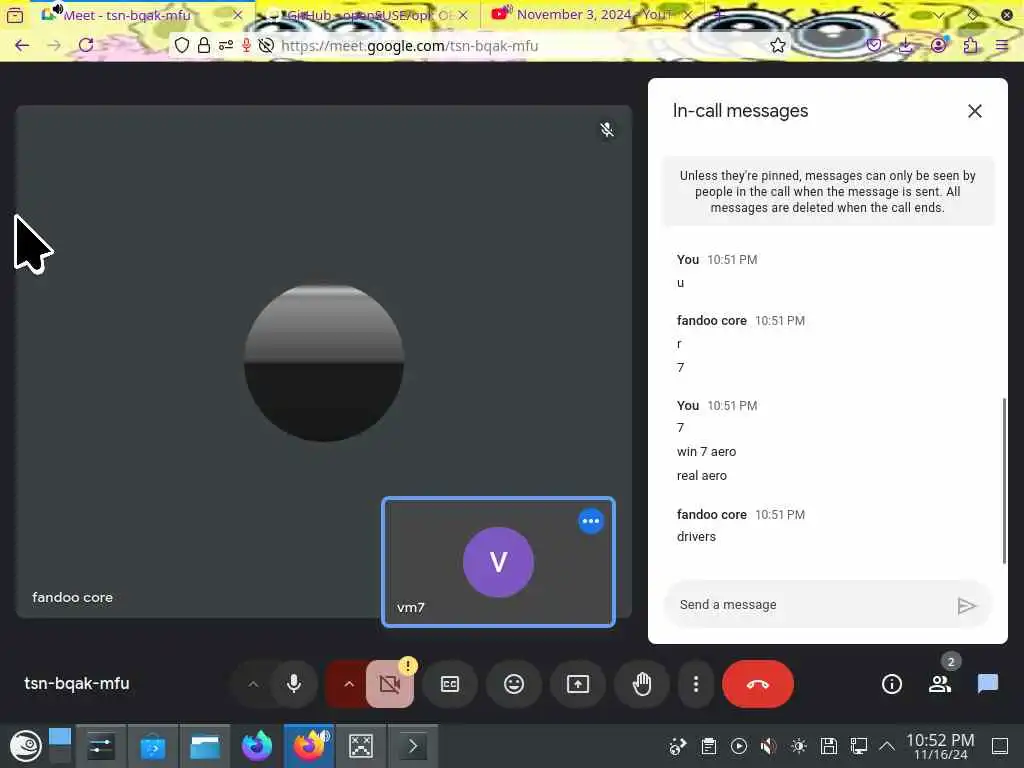Focus the active Firefox window in the taskbar
Viewport: 1024px width, 768px height.
(x=309, y=746)
